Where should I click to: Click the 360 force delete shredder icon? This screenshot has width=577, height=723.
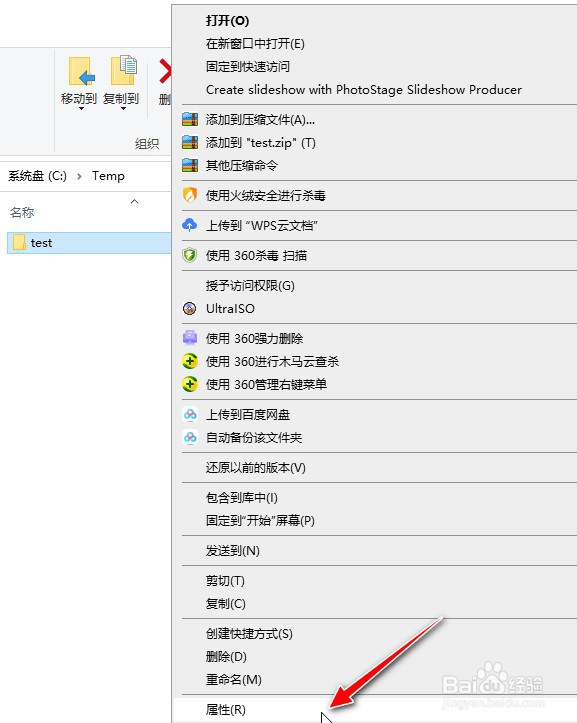coord(190,338)
